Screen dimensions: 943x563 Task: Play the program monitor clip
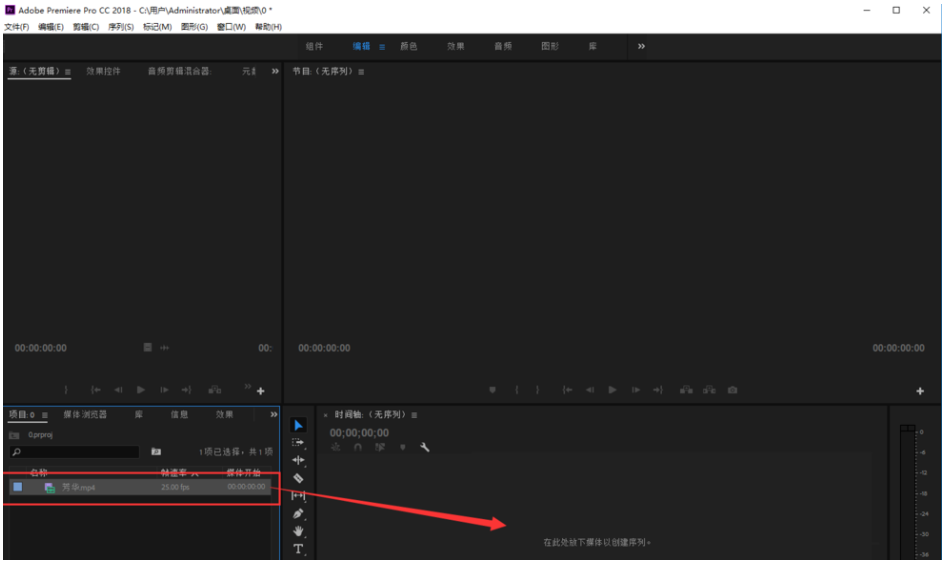click(x=612, y=390)
